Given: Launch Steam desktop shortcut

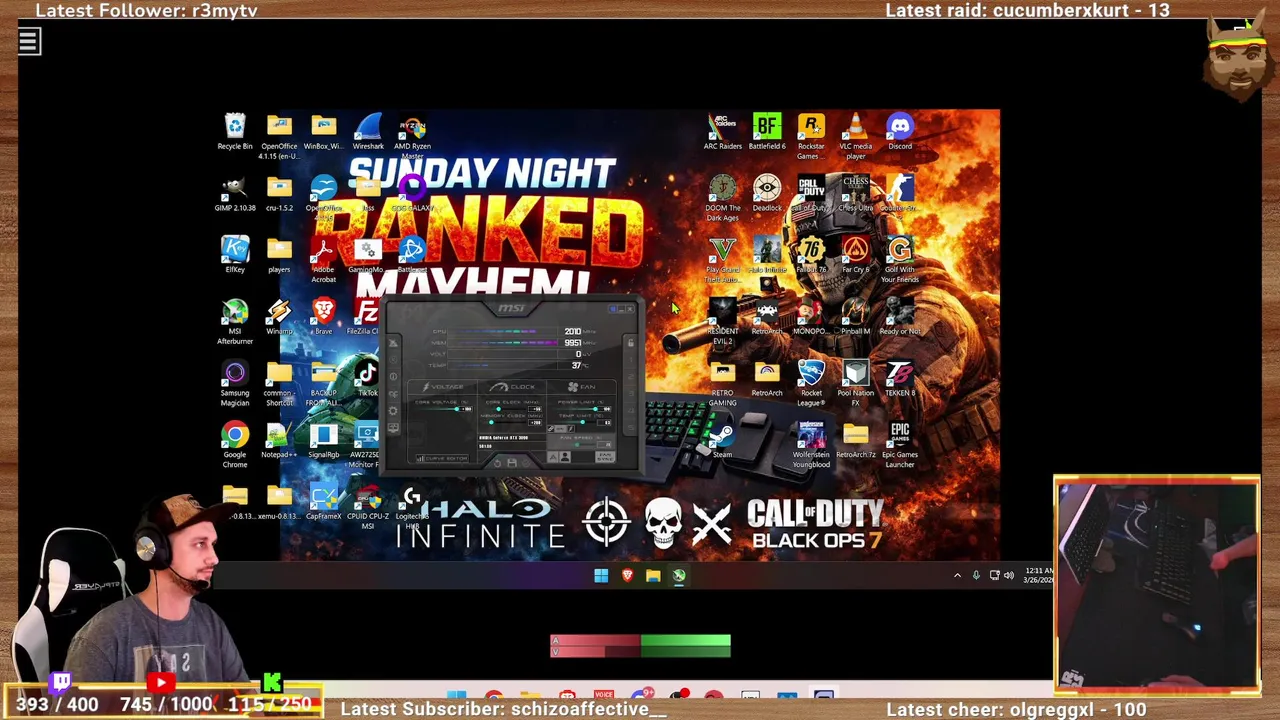Looking at the screenshot, I should (x=722, y=440).
